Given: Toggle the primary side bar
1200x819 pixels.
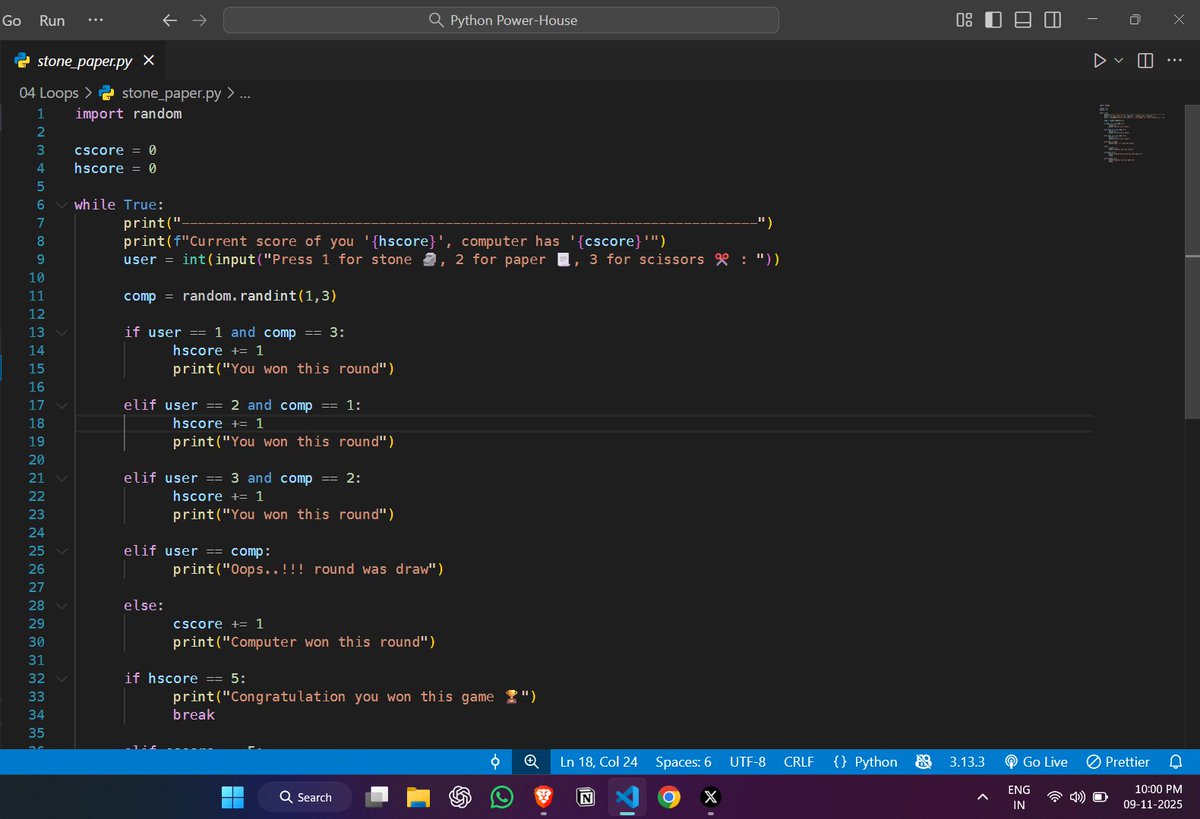Looking at the screenshot, I should (x=993, y=20).
